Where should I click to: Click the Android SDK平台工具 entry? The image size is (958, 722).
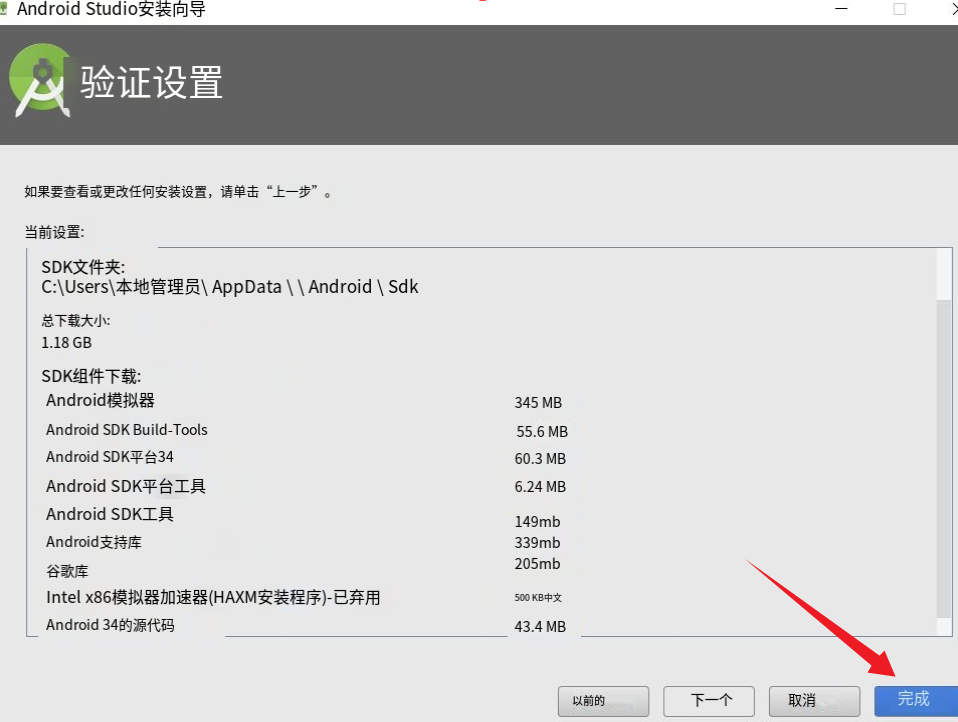[126, 486]
